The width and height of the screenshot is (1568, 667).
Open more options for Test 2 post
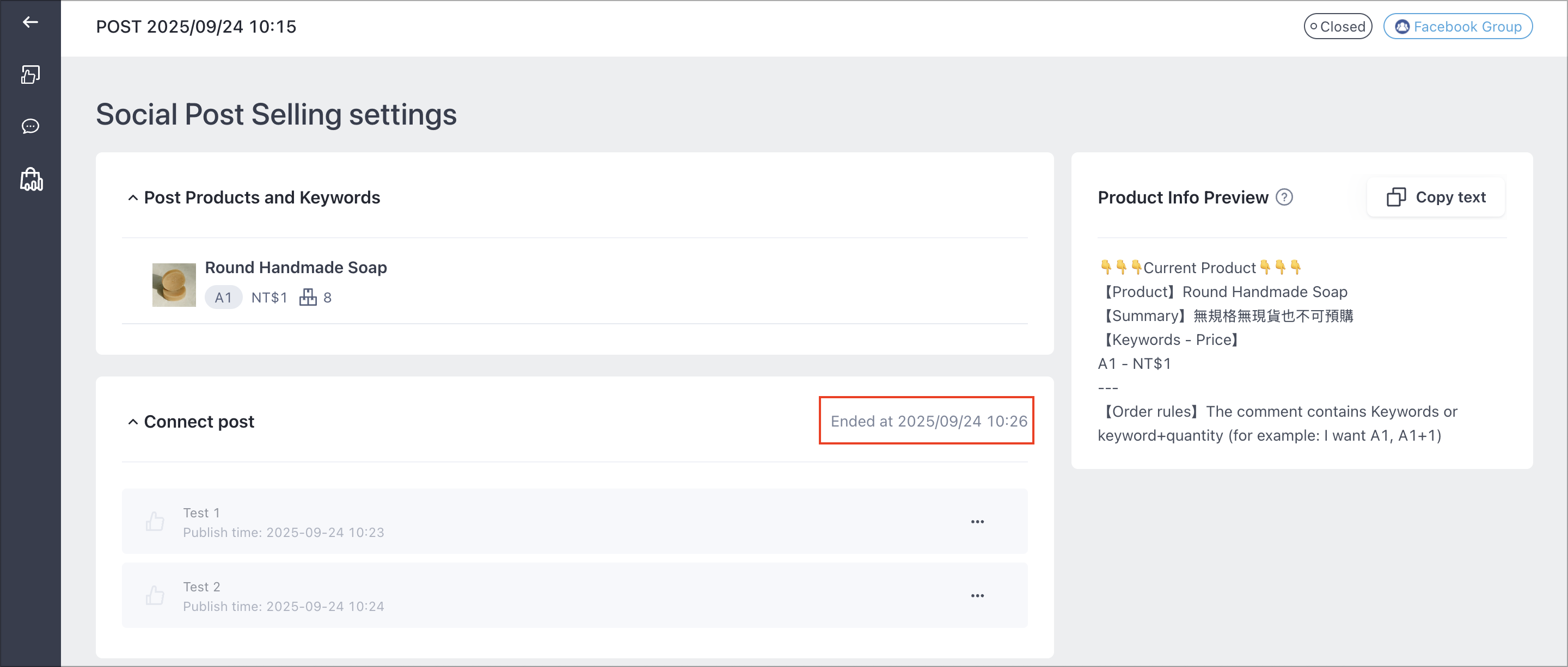pyautogui.click(x=978, y=596)
